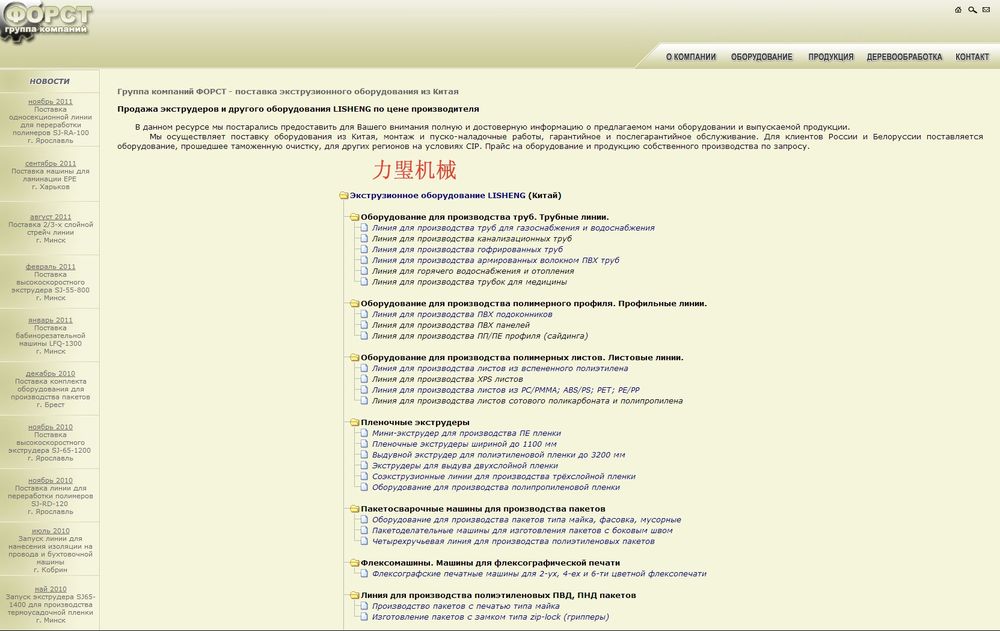Open the magnifier search icon
Screen dimensions: 1000x631
[x=973, y=10]
